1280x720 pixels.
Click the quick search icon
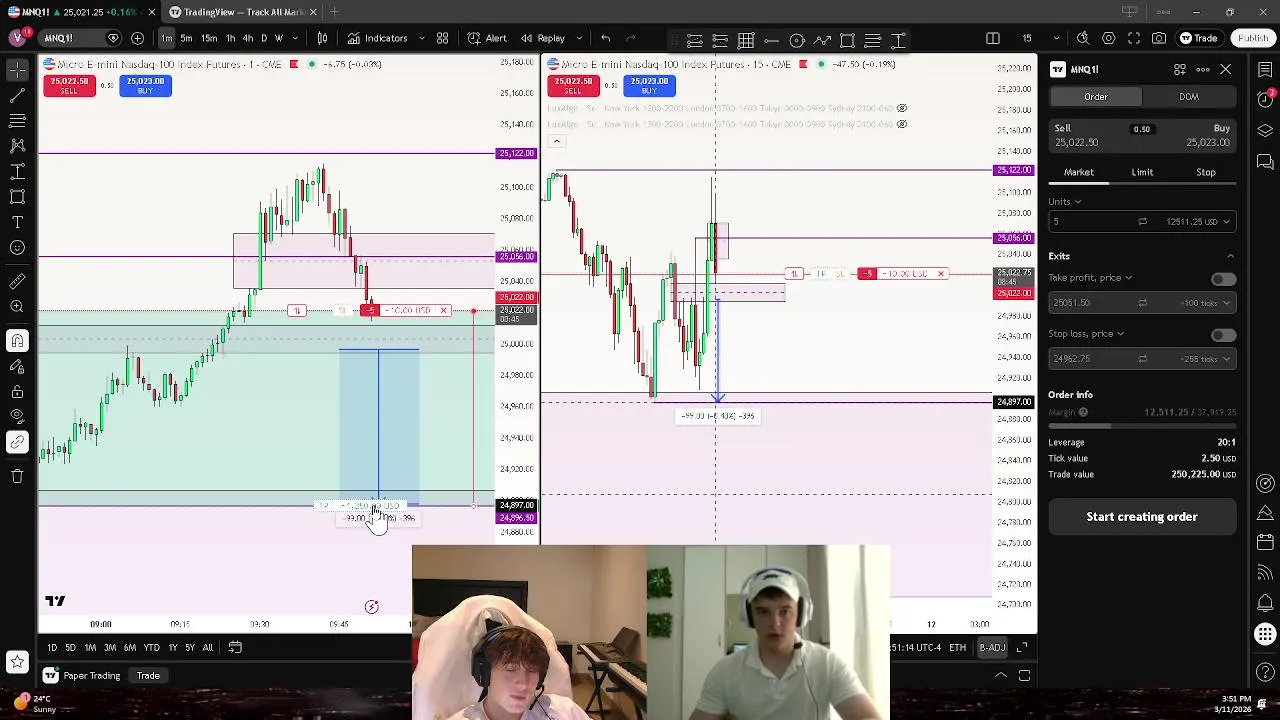tap(1083, 38)
